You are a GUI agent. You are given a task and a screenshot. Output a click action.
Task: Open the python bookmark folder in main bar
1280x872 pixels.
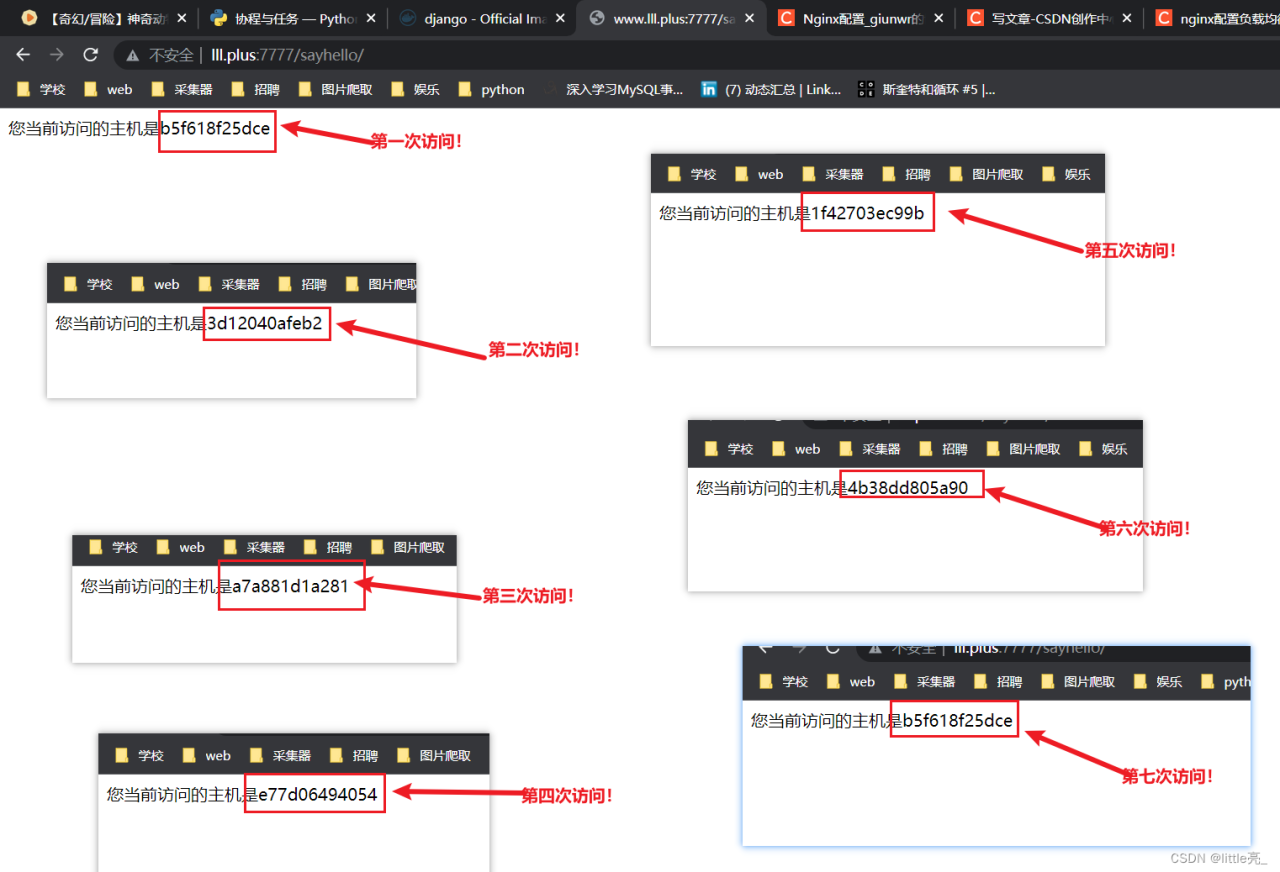pos(492,89)
